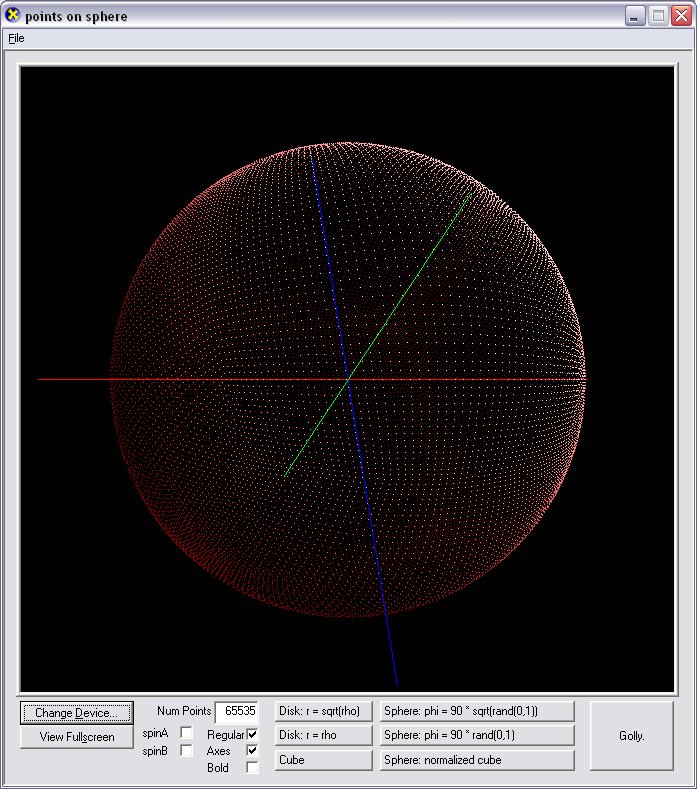Click the points on sphere title bar icon
697x789 pixels.
pyautogui.click(x=13, y=15)
